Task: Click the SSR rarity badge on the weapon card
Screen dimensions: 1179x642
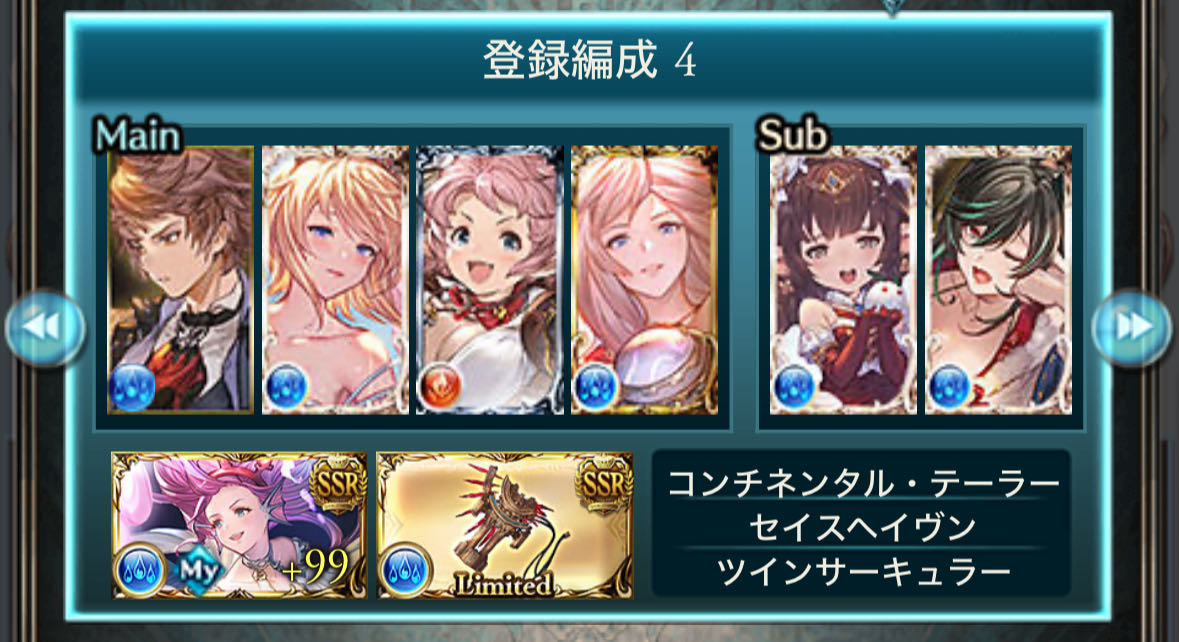Action: point(604,485)
